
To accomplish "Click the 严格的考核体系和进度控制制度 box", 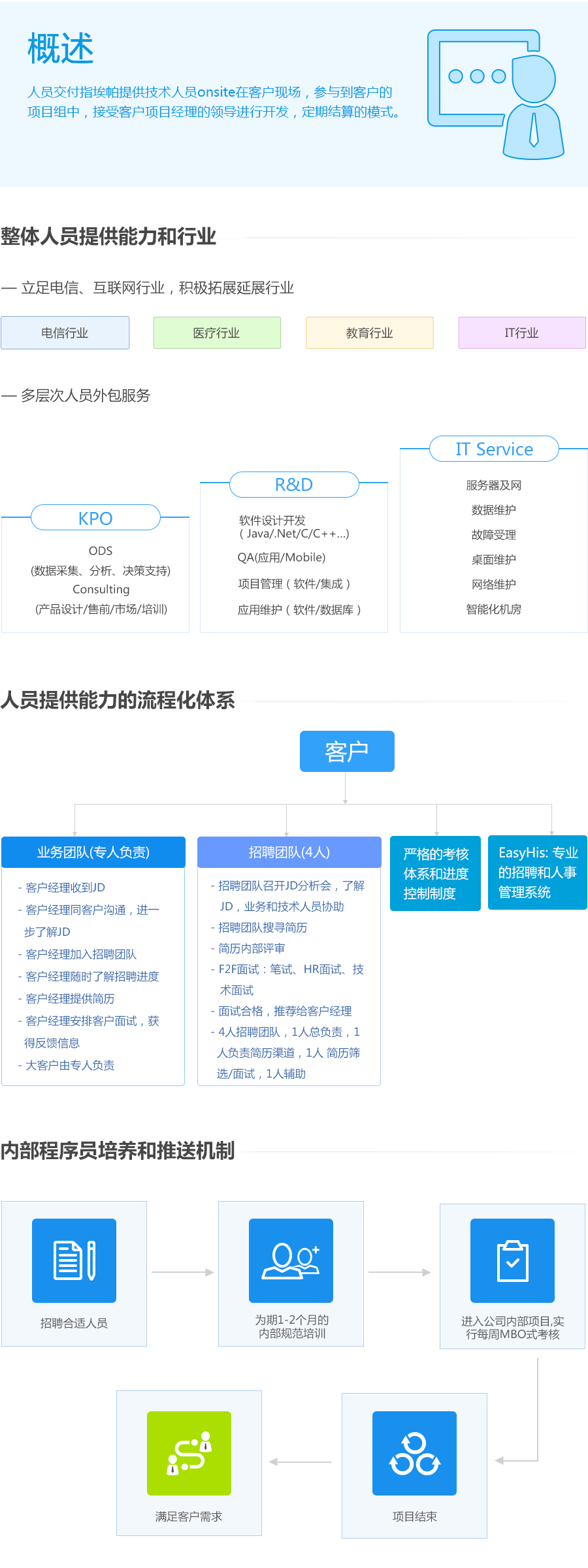I will coord(436,873).
